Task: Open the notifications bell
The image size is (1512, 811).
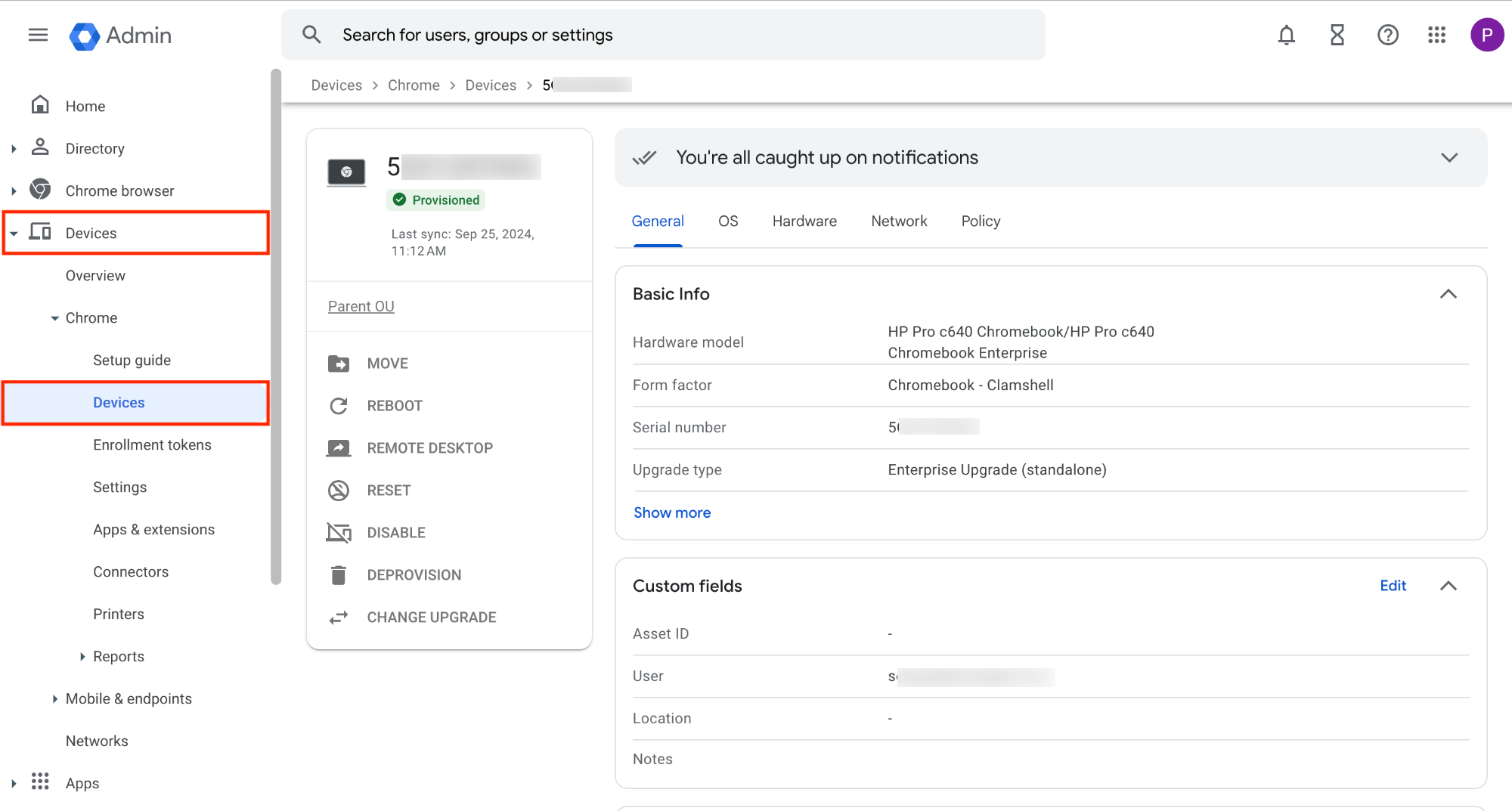Action: [x=1286, y=35]
